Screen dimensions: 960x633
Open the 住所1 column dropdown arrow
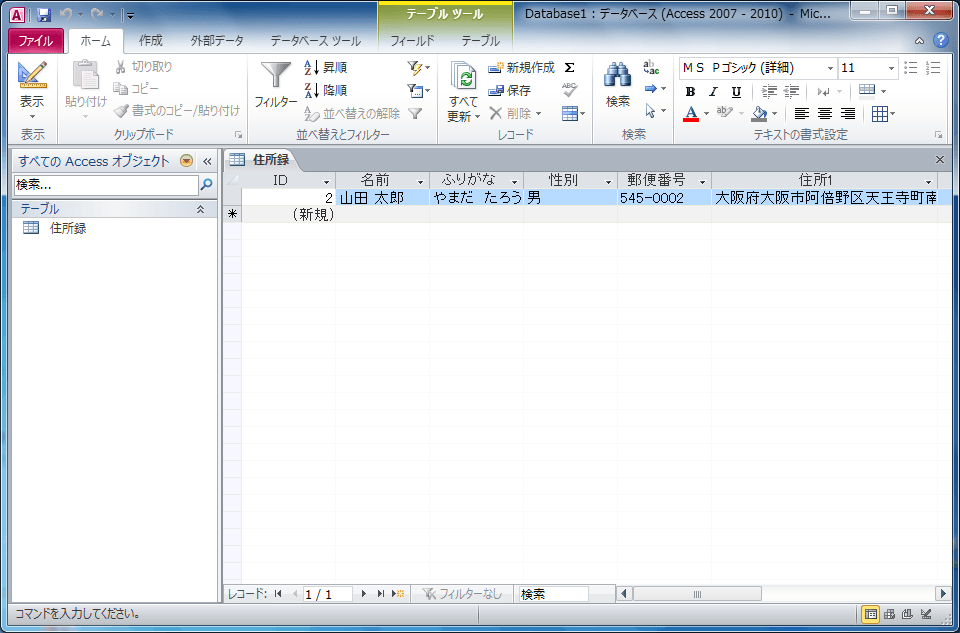tap(929, 182)
